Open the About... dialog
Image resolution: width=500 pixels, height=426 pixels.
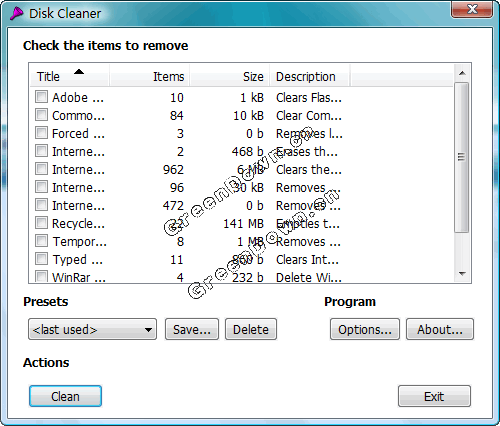(440, 329)
